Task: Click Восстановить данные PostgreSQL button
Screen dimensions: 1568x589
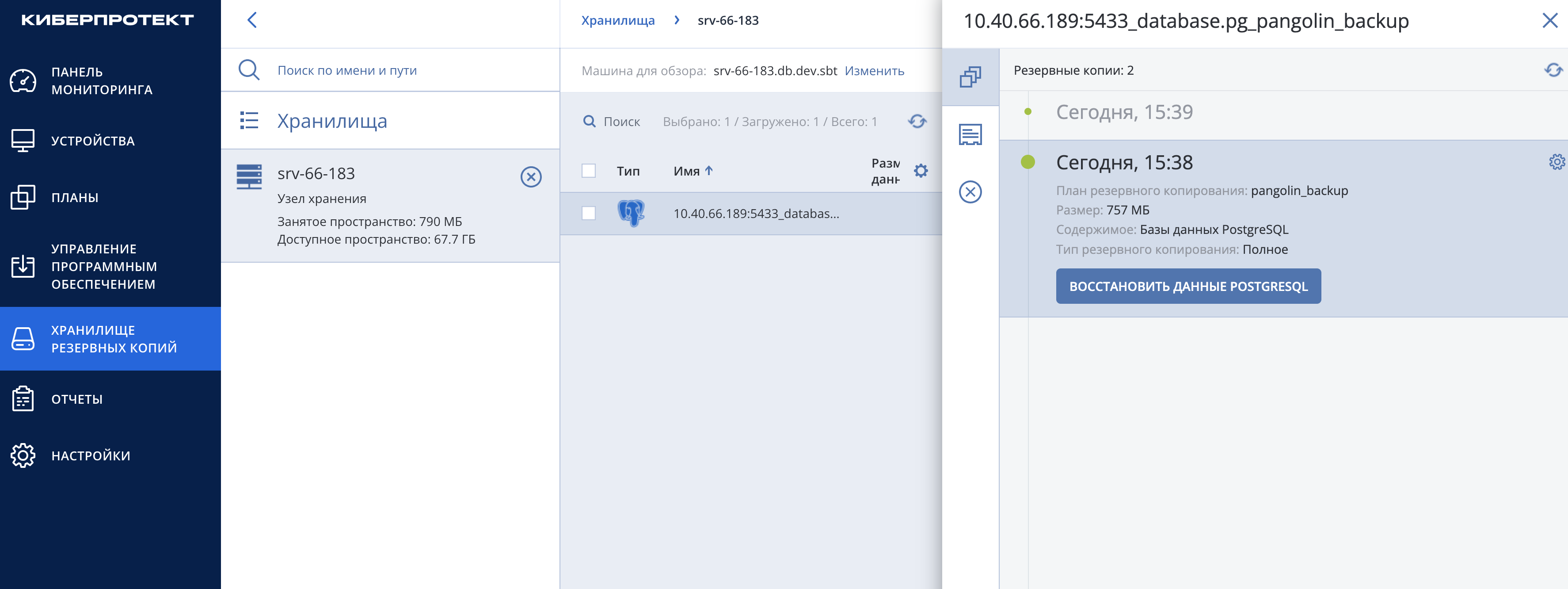Action: [x=1187, y=286]
